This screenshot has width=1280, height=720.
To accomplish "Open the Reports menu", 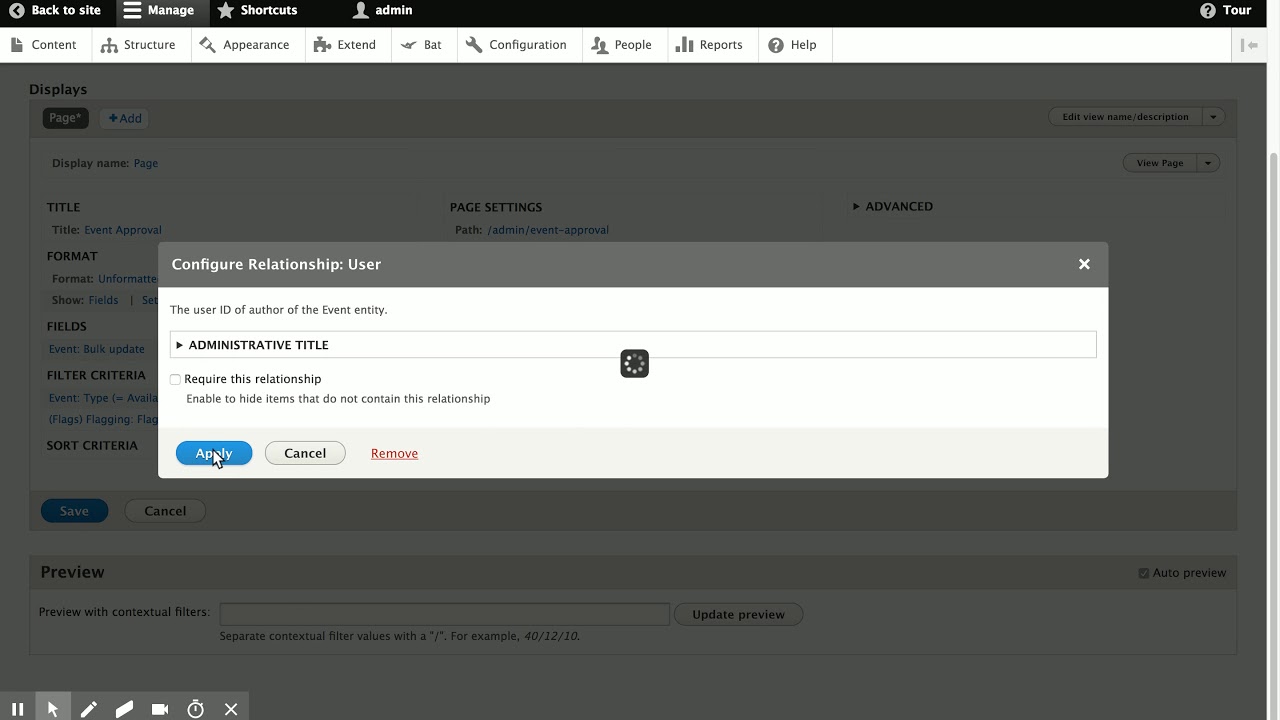I will [710, 45].
